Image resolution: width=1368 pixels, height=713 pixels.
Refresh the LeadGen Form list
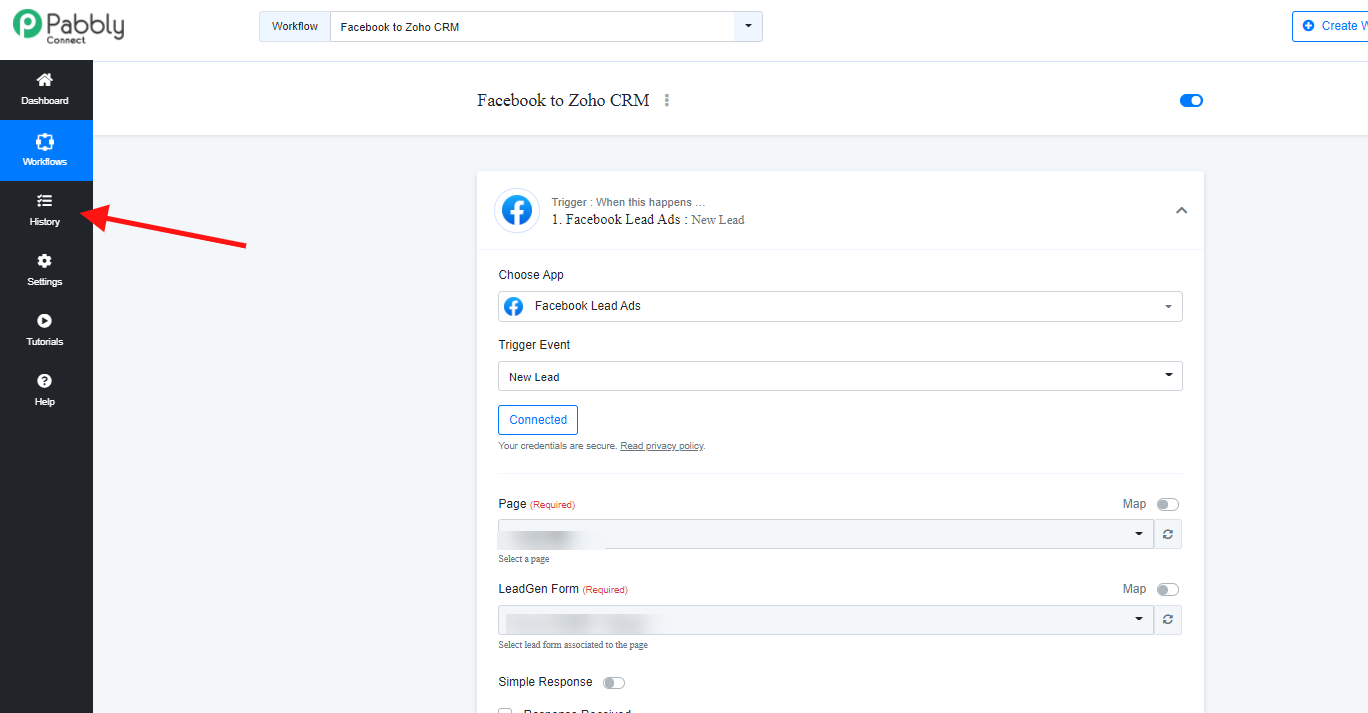click(1168, 620)
